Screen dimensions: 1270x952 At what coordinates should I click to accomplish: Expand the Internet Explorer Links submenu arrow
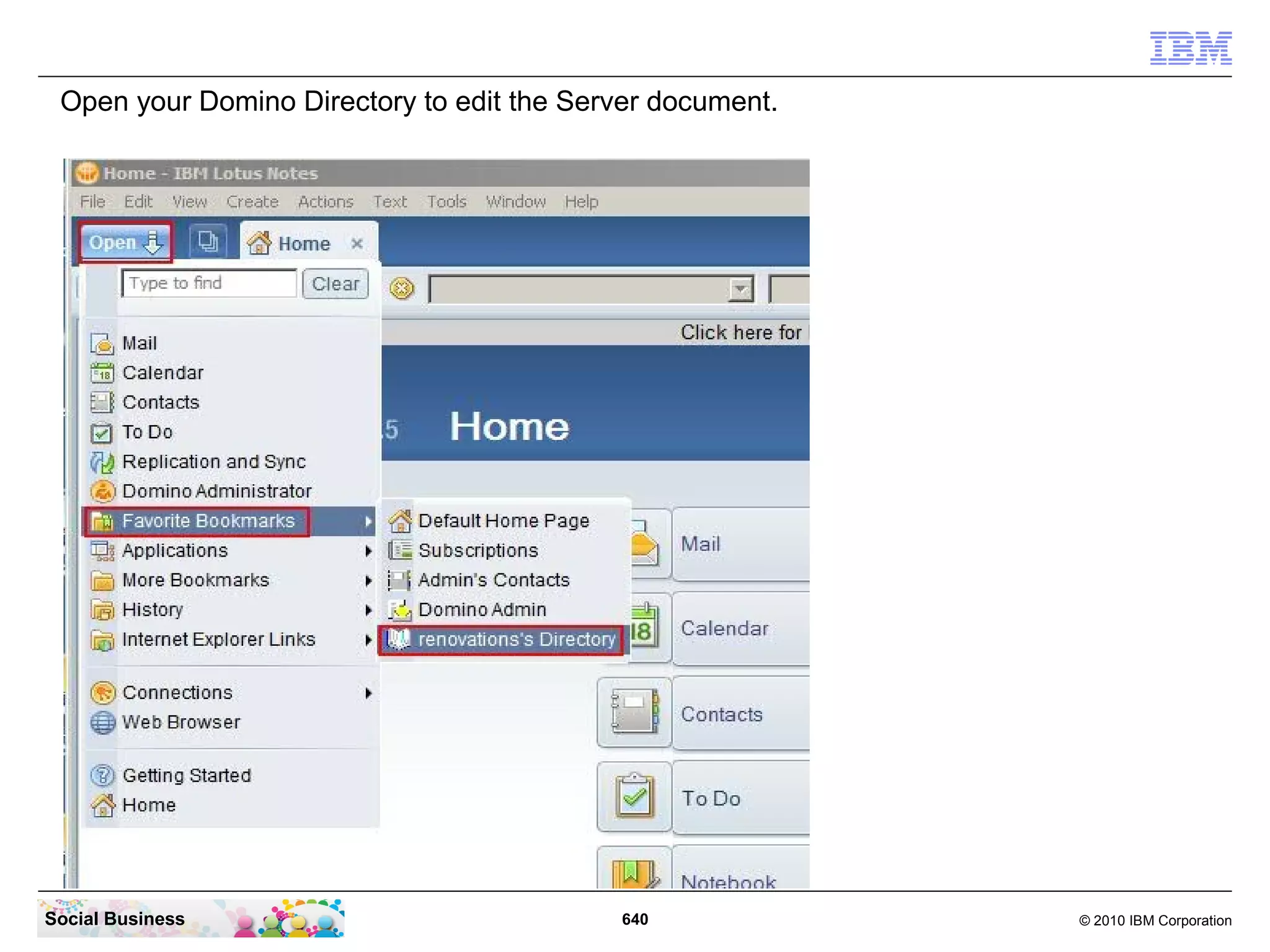tap(368, 640)
